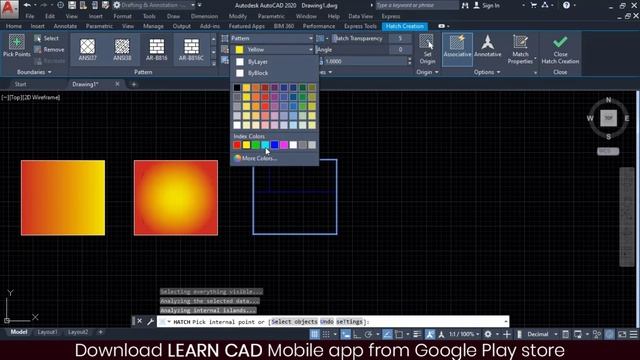
Task: Choose the ANSI38 hatch pattern
Action: 122,49
